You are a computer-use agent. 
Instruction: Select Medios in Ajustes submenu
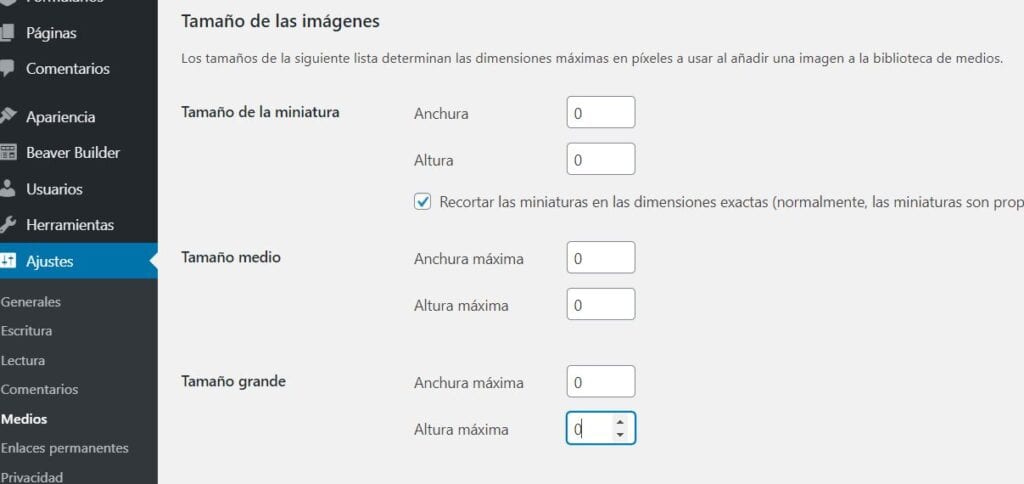24,419
